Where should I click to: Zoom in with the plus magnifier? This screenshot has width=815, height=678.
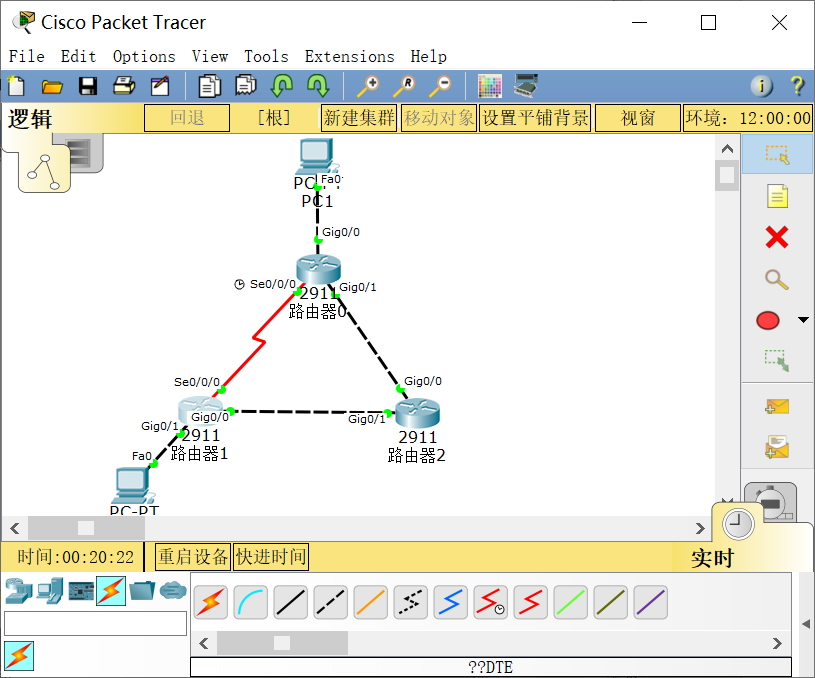[368, 86]
